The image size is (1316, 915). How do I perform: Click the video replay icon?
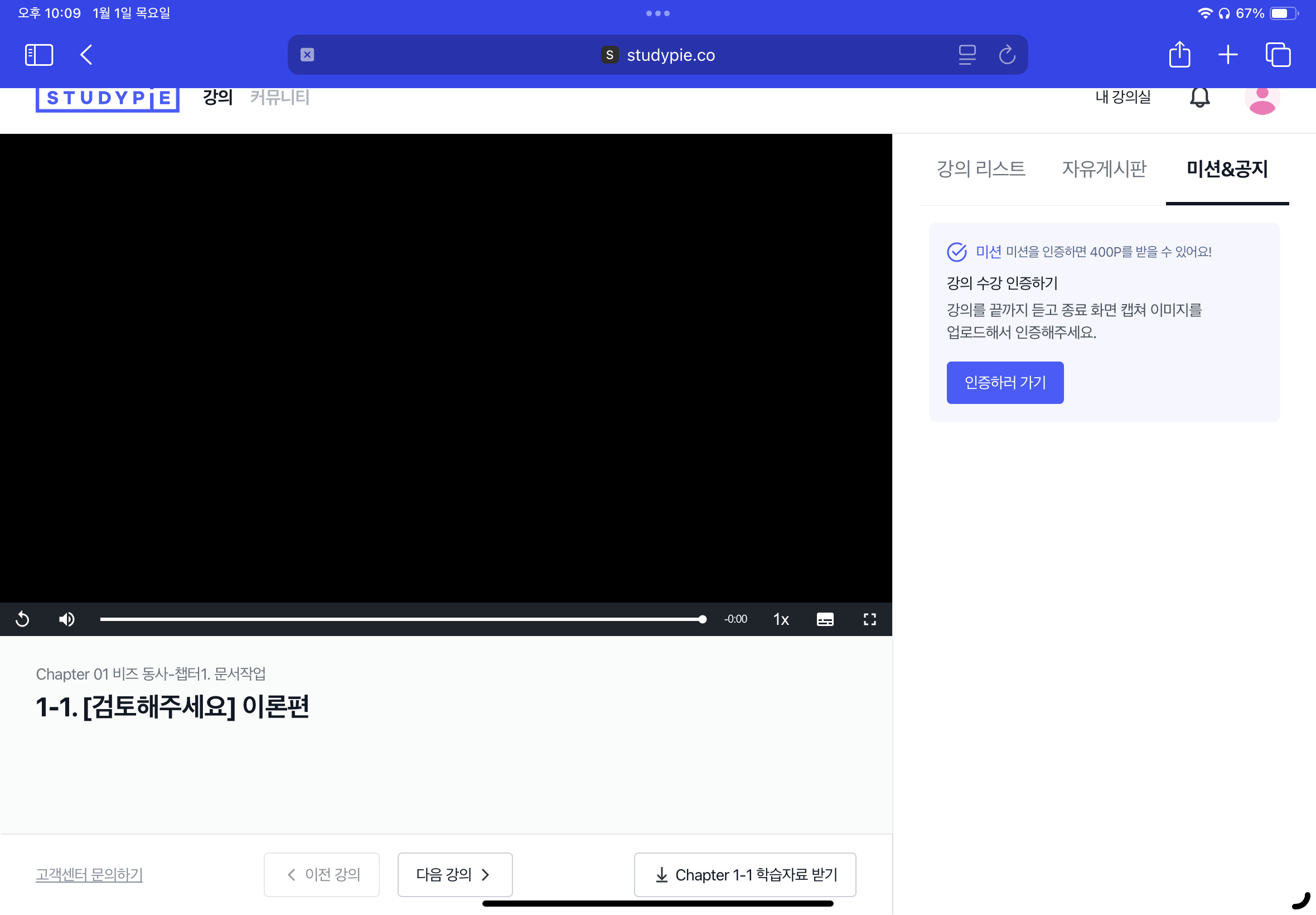click(x=22, y=619)
